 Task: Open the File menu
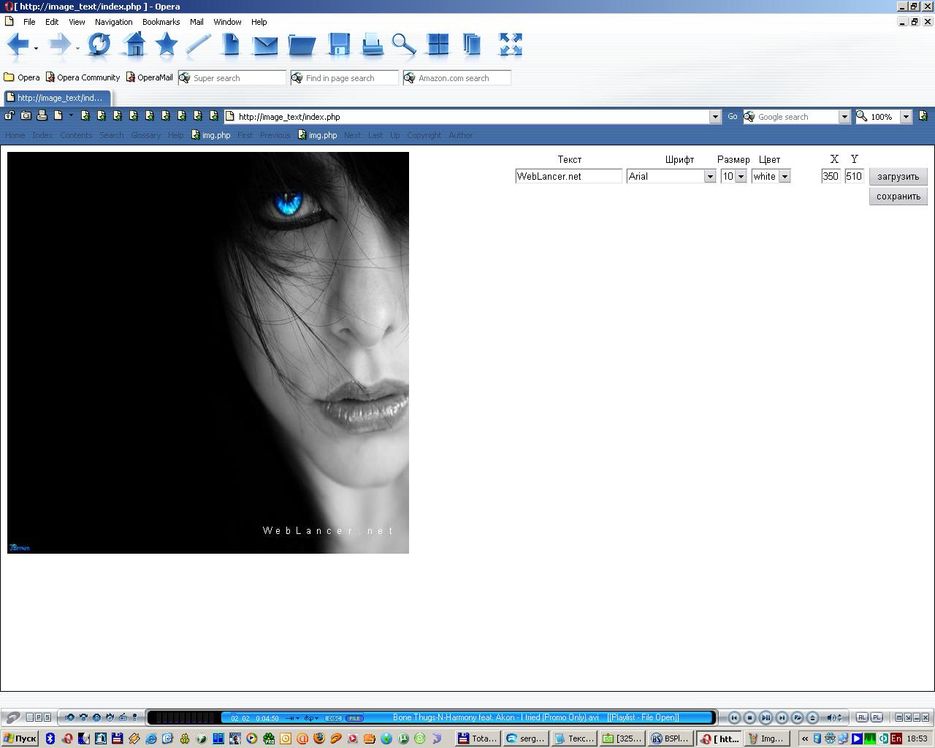(29, 21)
